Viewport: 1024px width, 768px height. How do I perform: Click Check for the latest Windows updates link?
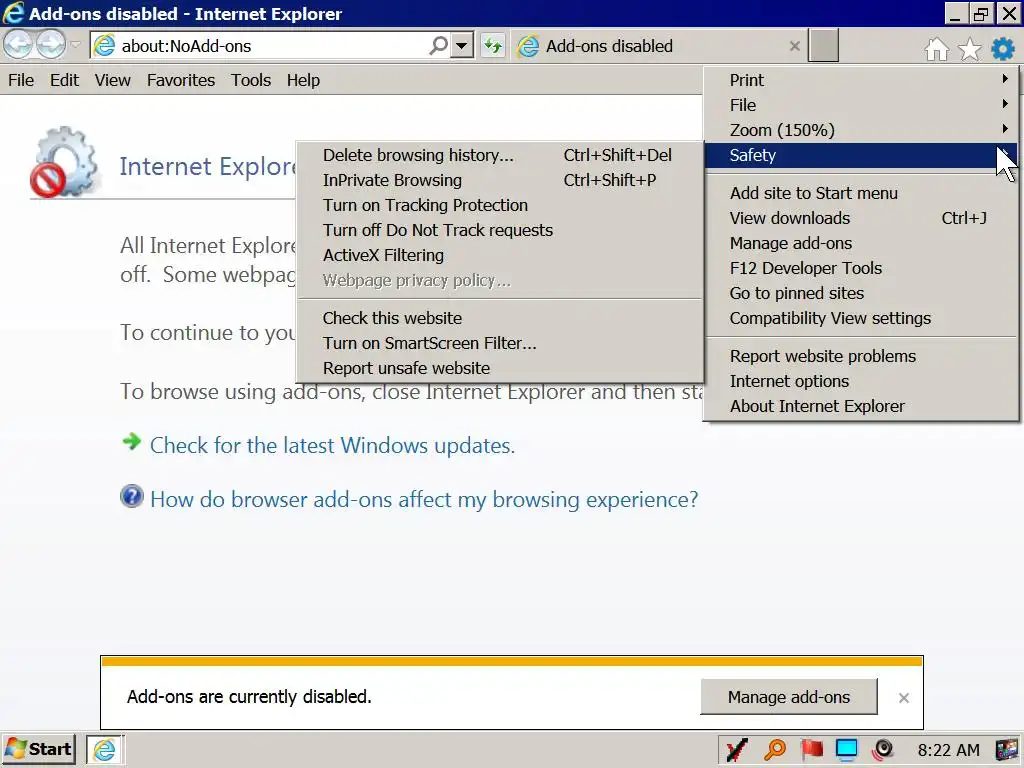[x=332, y=445]
